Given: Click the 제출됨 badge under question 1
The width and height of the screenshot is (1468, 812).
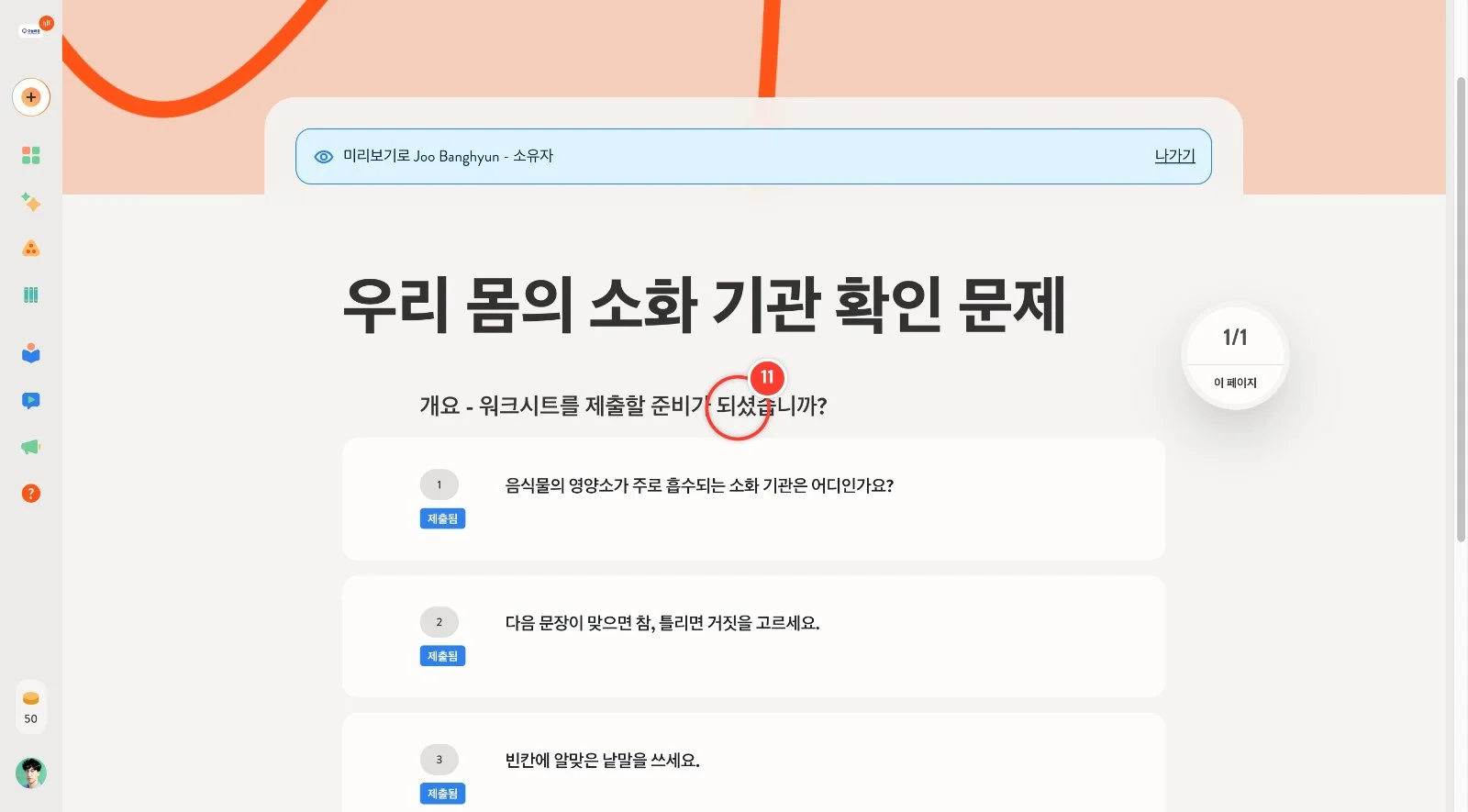Looking at the screenshot, I should tap(442, 518).
